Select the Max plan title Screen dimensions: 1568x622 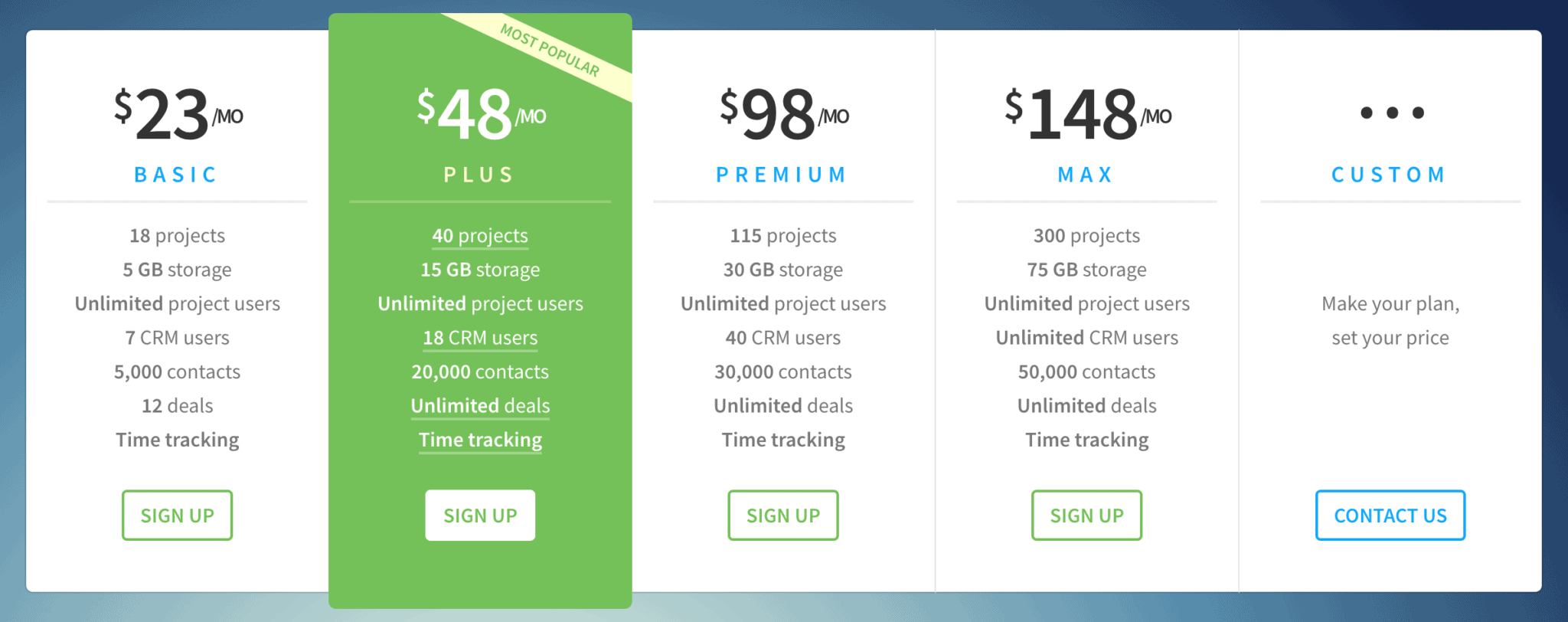(1086, 175)
